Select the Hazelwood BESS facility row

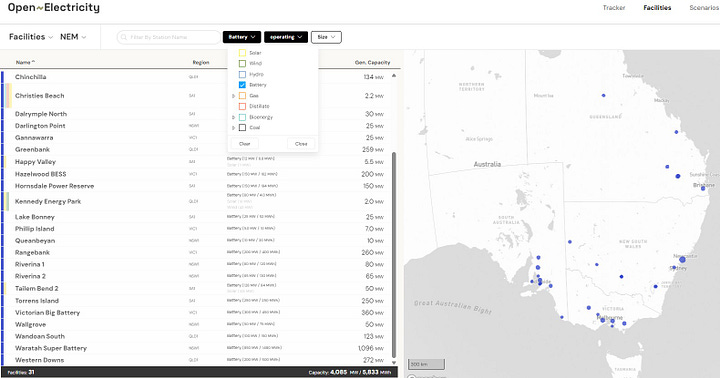tap(197, 174)
